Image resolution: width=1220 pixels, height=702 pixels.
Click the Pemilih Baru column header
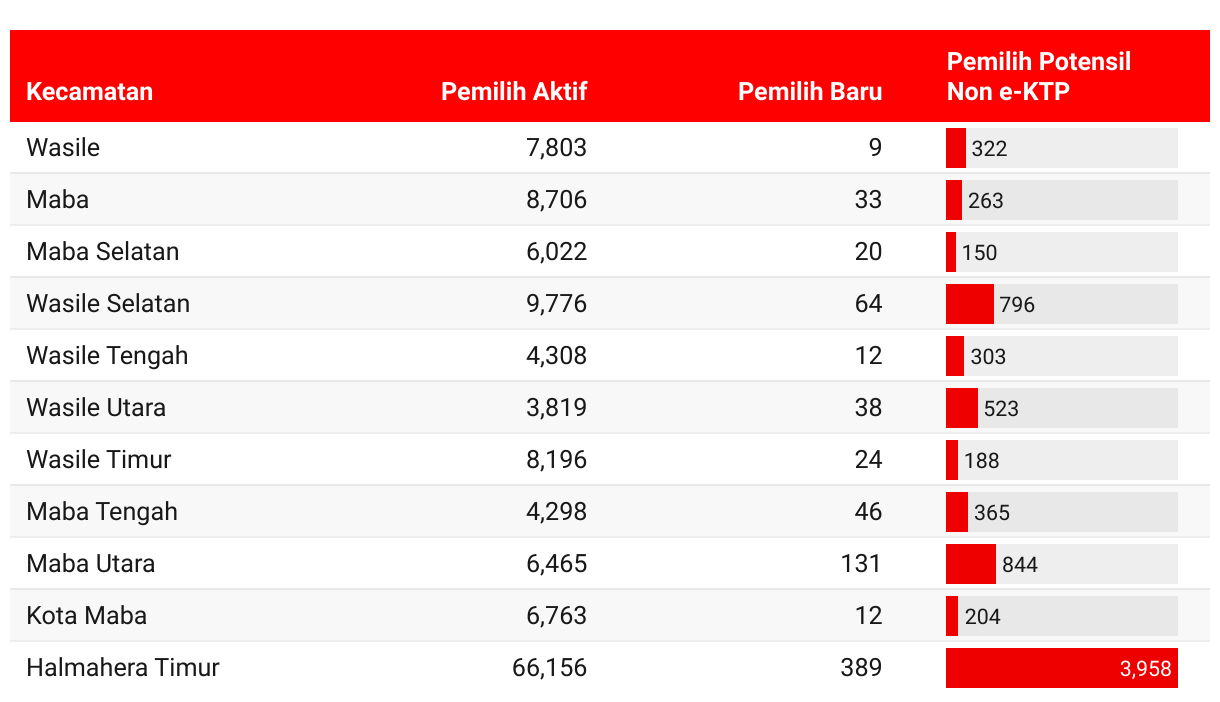click(810, 92)
